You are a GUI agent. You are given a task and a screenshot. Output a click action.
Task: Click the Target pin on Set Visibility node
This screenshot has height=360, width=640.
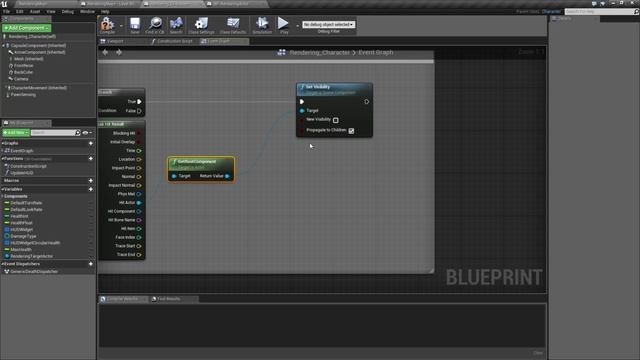coord(302,111)
